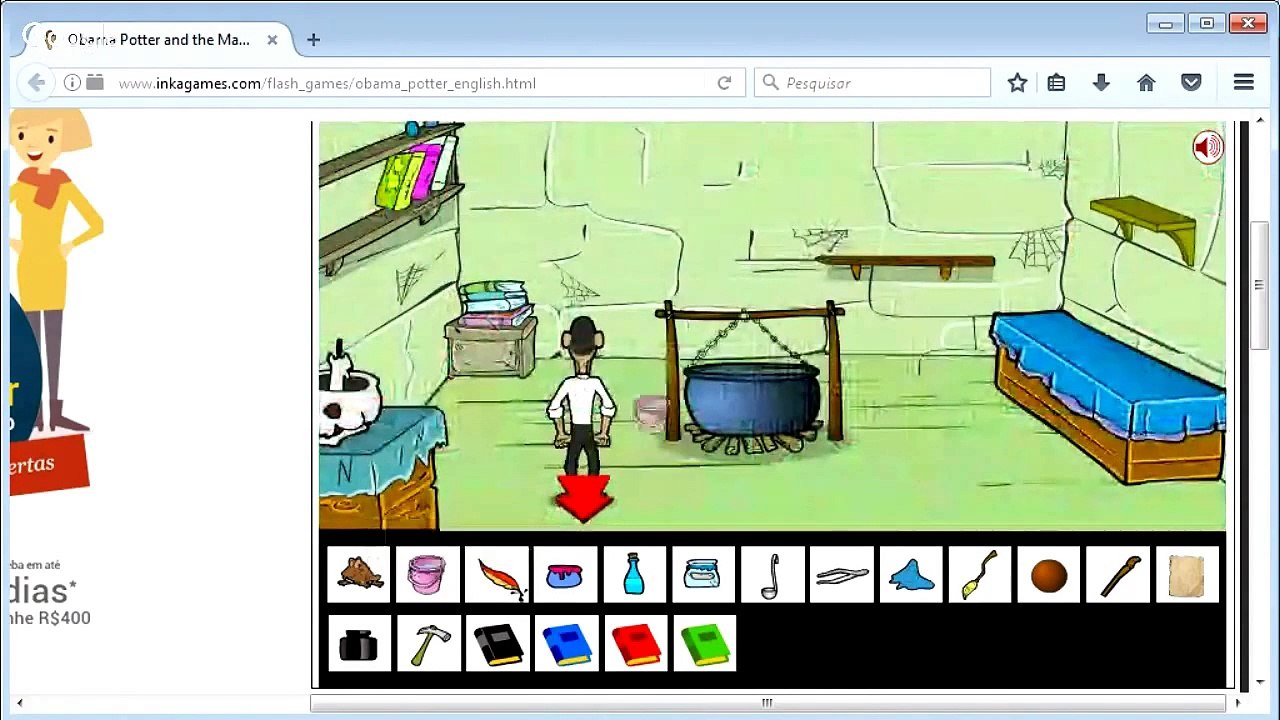The height and width of the screenshot is (720, 1280).
Task: Pick the glass jar inventory item
Action: point(703,574)
